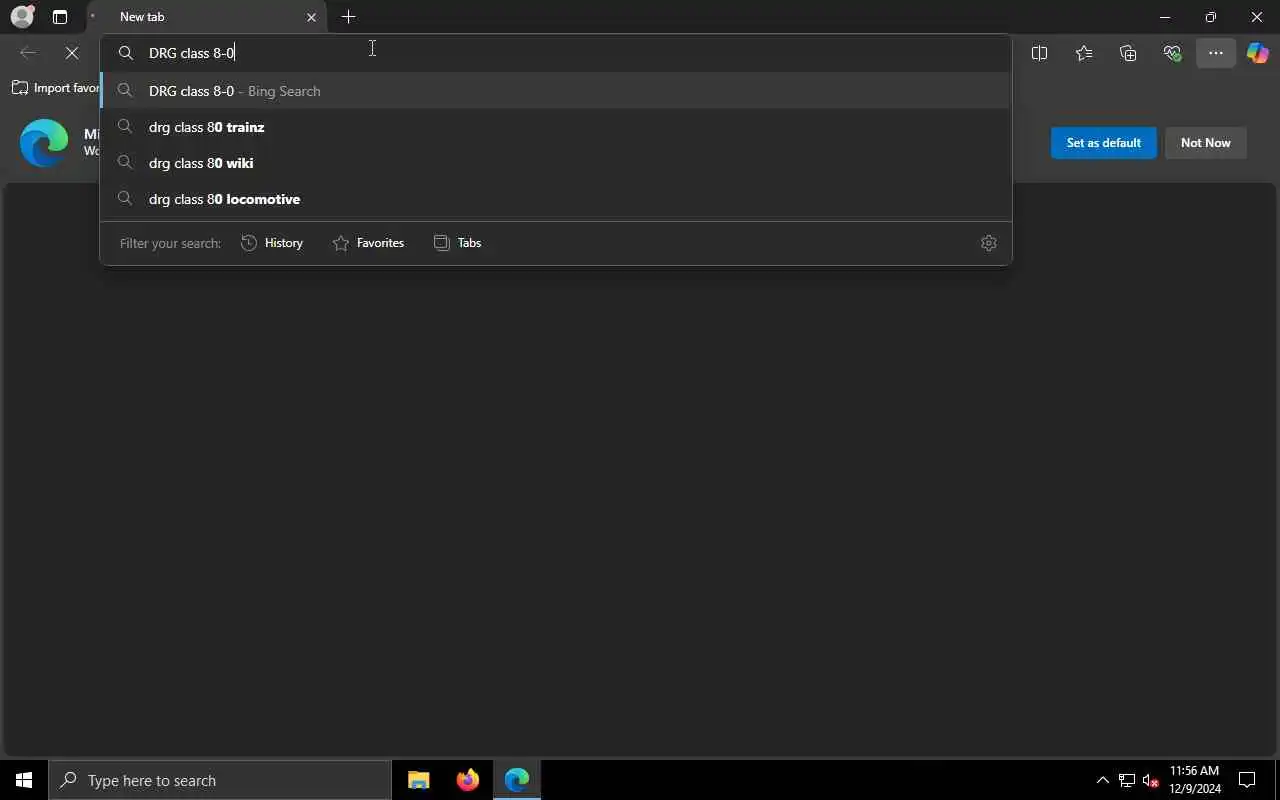Click the Set as default button

[x=1104, y=143]
